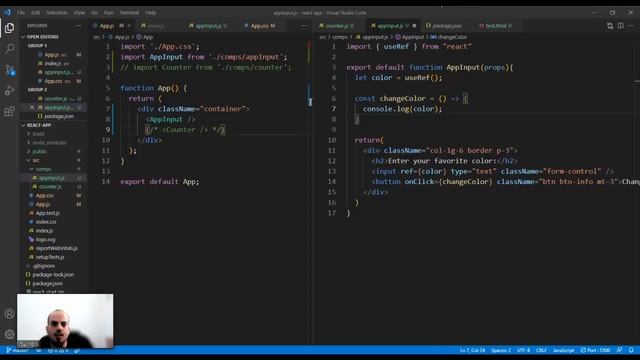Open .gitignore in file tree
The height and width of the screenshot is (360, 640).
coord(44,266)
